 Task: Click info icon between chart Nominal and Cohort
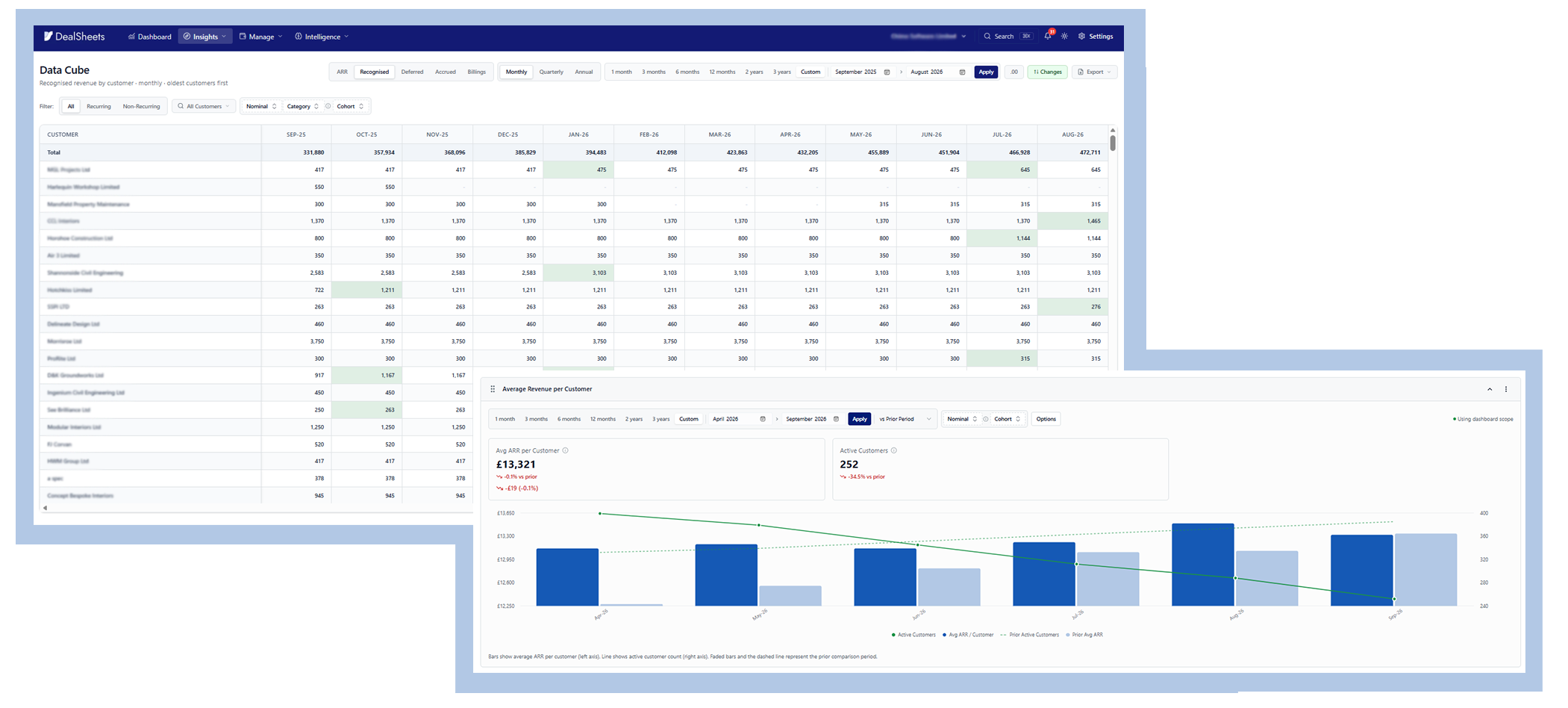986,419
